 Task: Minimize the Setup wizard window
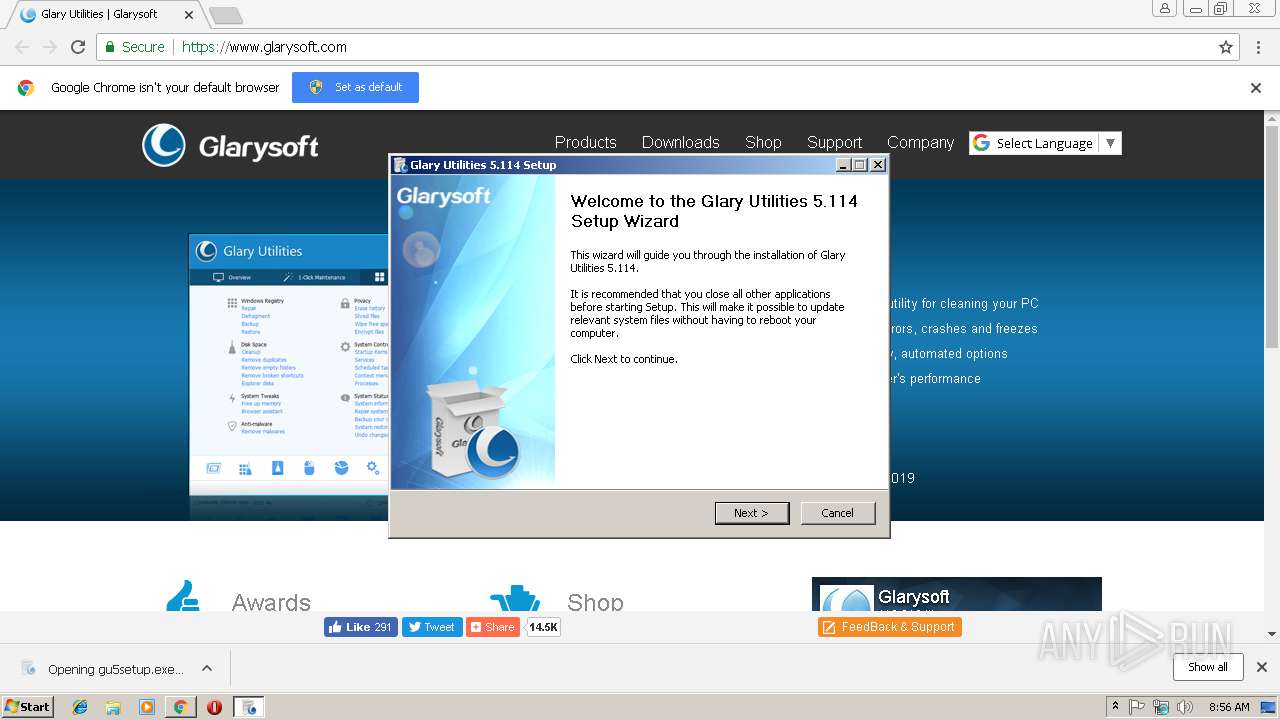(843, 165)
